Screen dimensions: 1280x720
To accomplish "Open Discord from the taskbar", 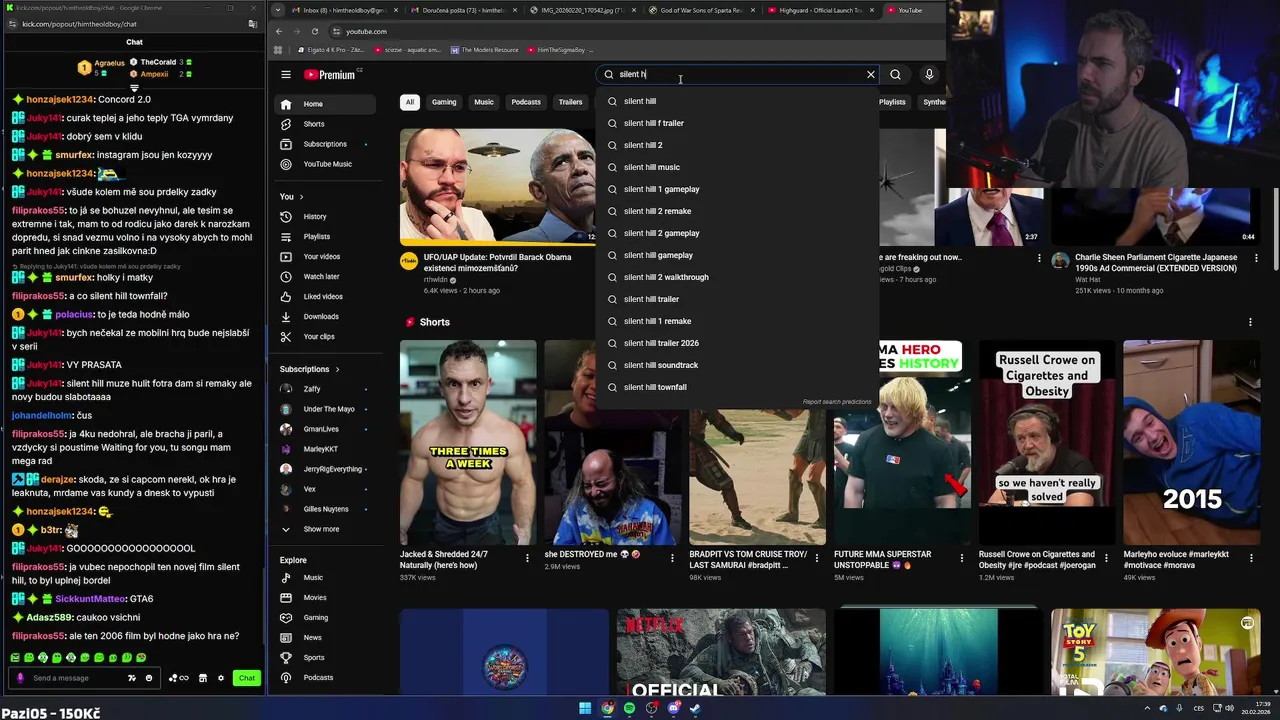I will 673,708.
